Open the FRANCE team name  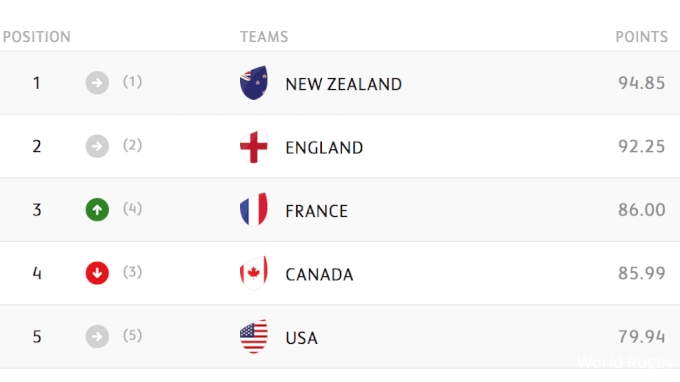(x=317, y=211)
